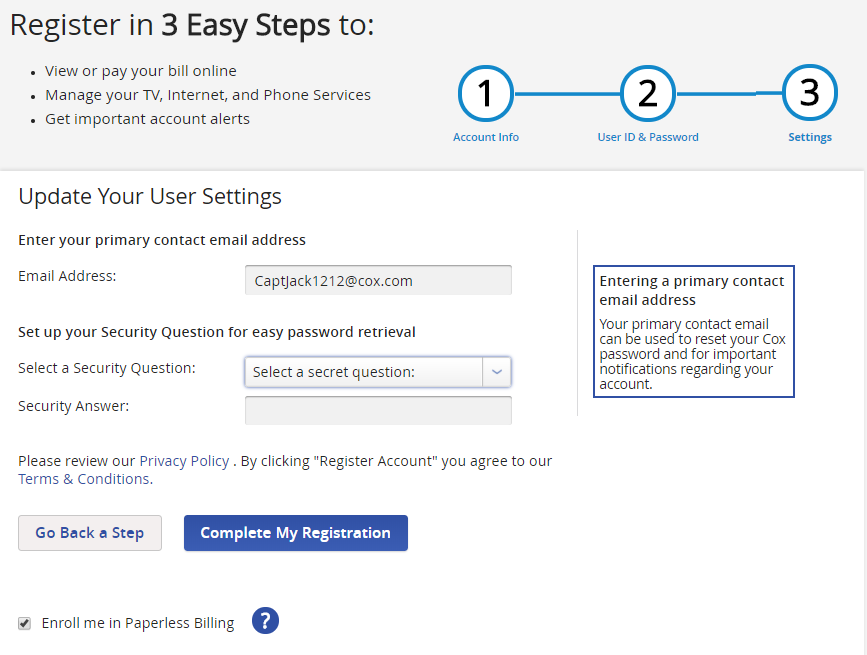Open the Paperless Billing help question mark
This screenshot has height=655, width=867.
click(x=265, y=621)
